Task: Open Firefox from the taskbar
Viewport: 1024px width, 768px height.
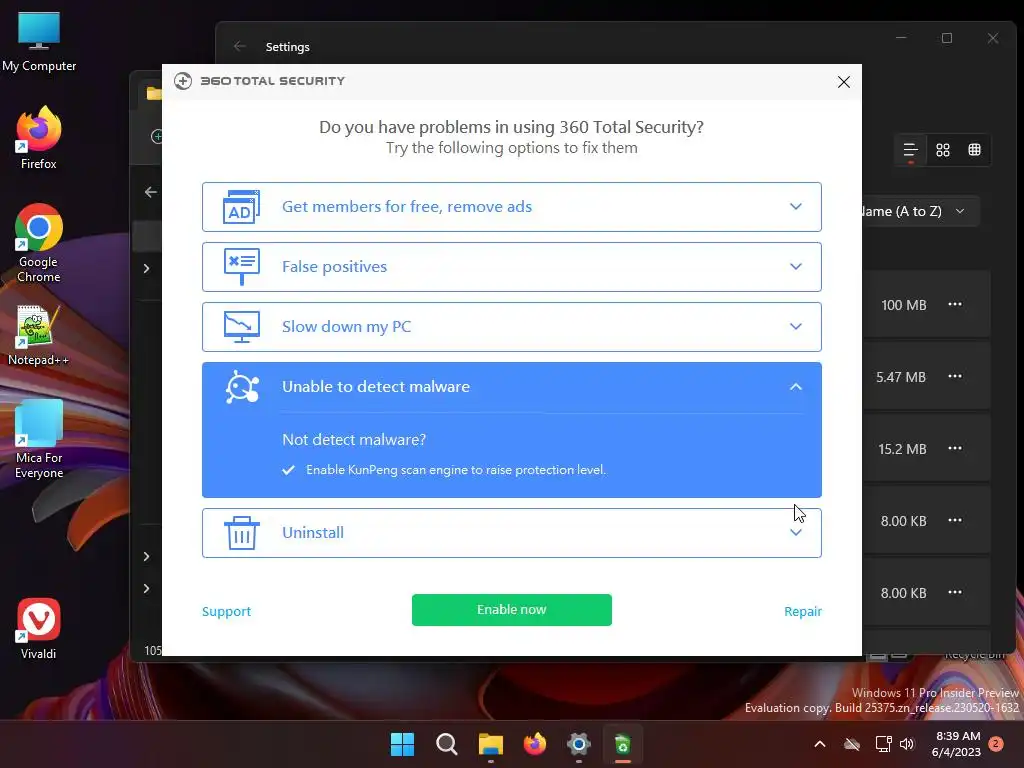Action: (x=535, y=744)
